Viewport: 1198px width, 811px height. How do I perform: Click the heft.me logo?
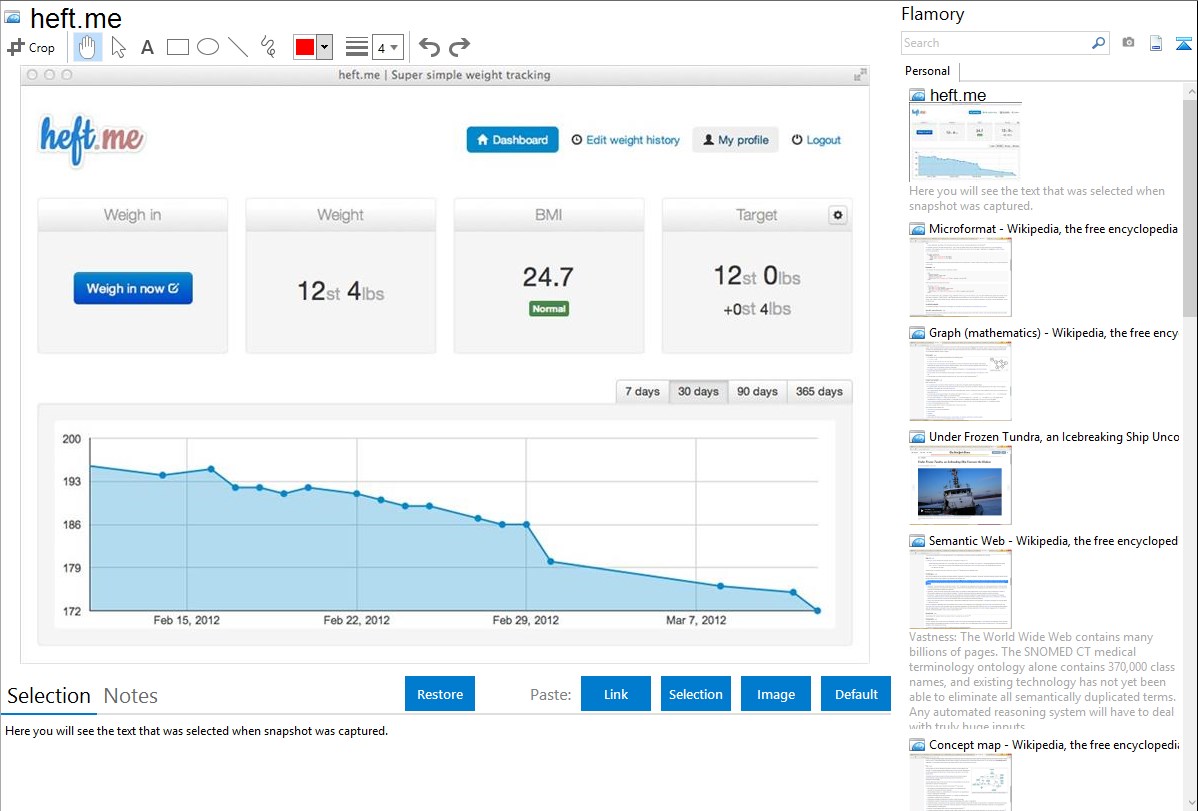[x=92, y=139]
